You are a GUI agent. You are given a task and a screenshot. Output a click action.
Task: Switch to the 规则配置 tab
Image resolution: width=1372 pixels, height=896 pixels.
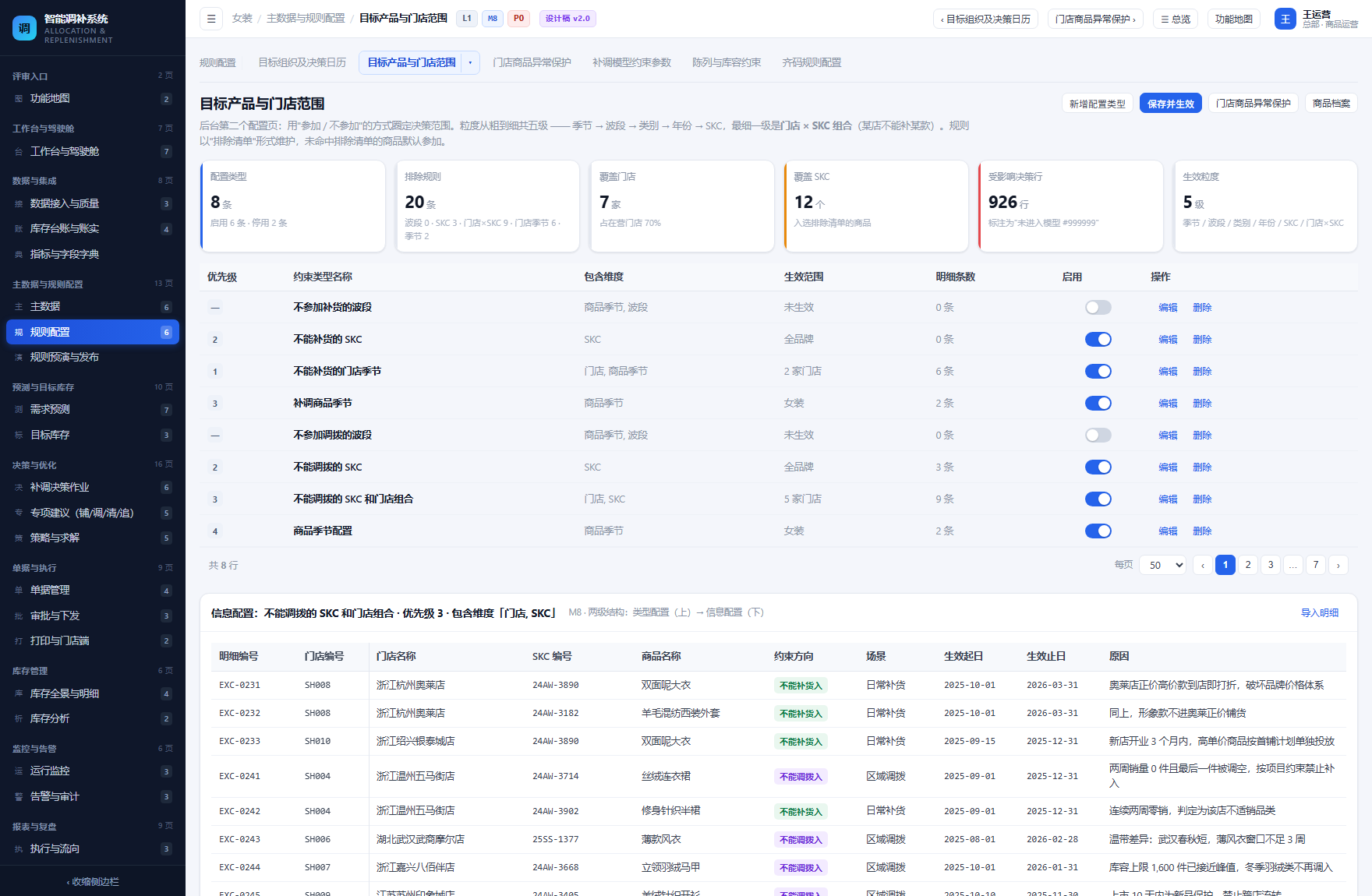tap(217, 63)
